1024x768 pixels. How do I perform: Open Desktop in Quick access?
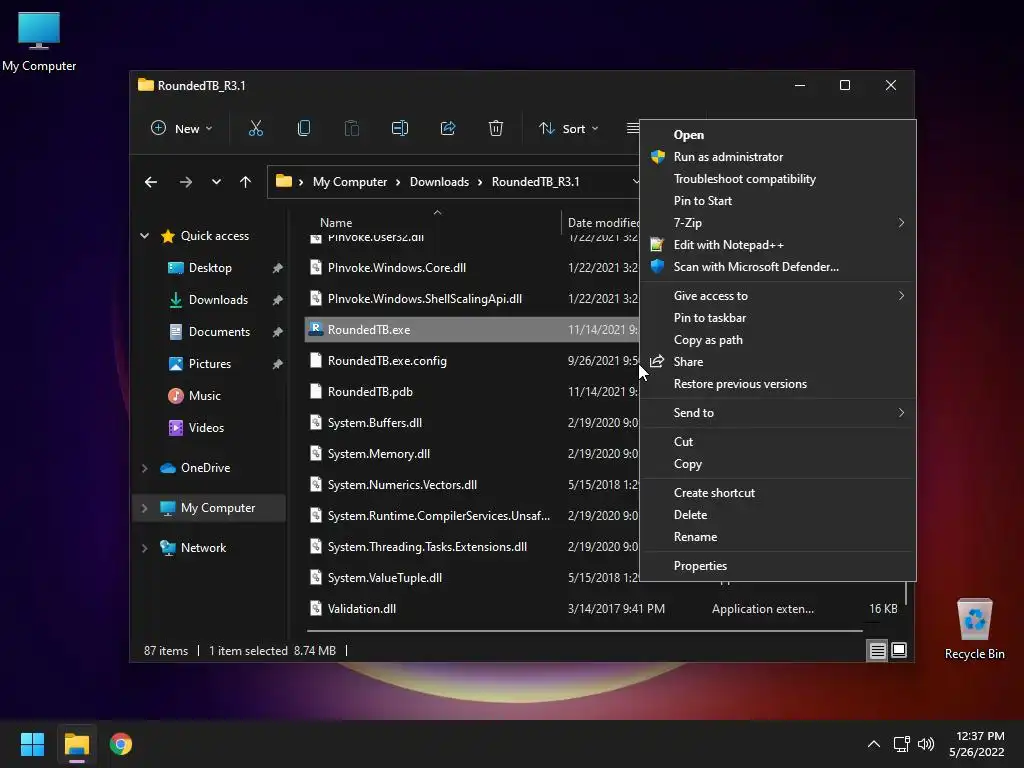pyautogui.click(x=210, y=268)
